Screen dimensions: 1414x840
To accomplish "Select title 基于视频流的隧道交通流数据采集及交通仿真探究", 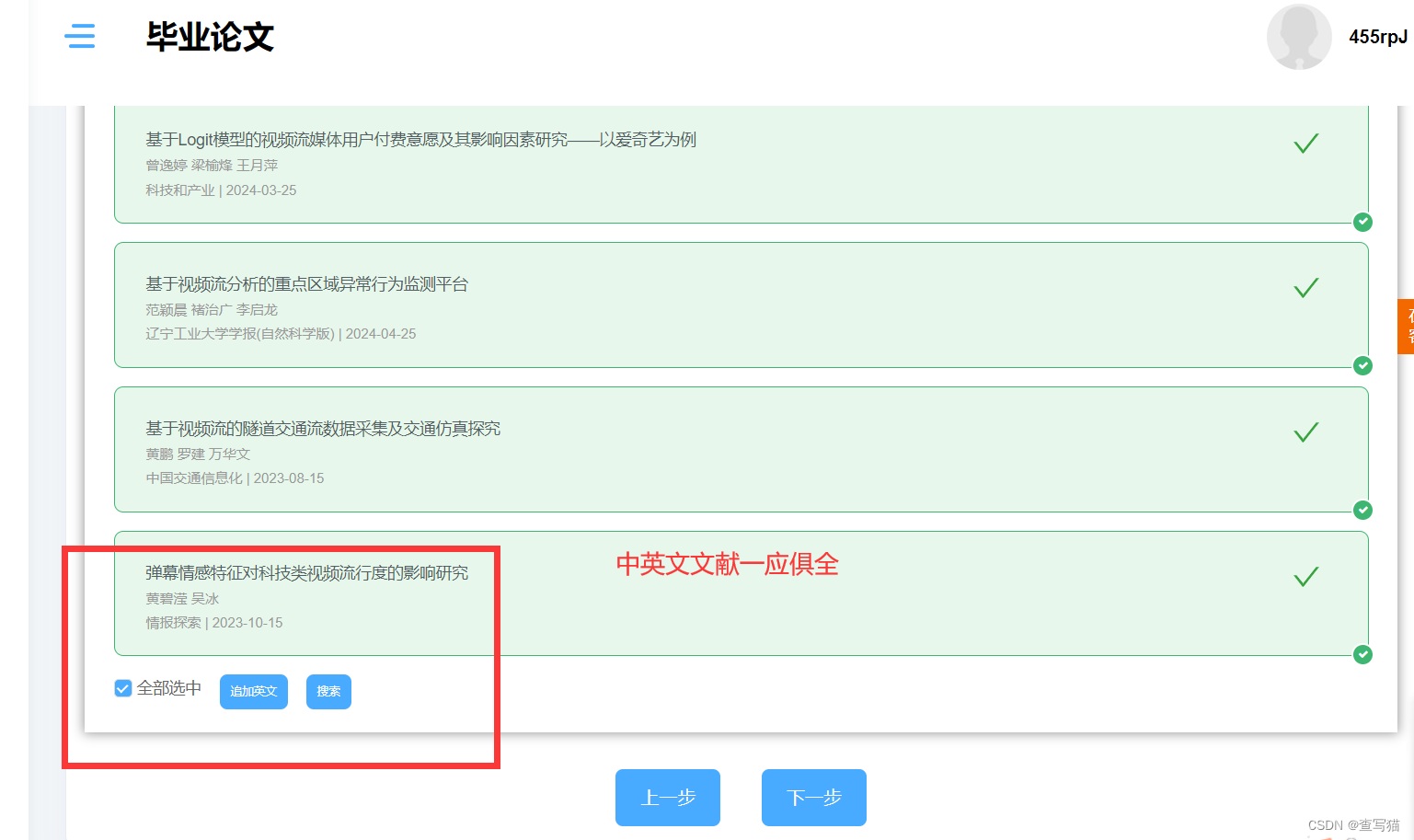I will [323, 429].
